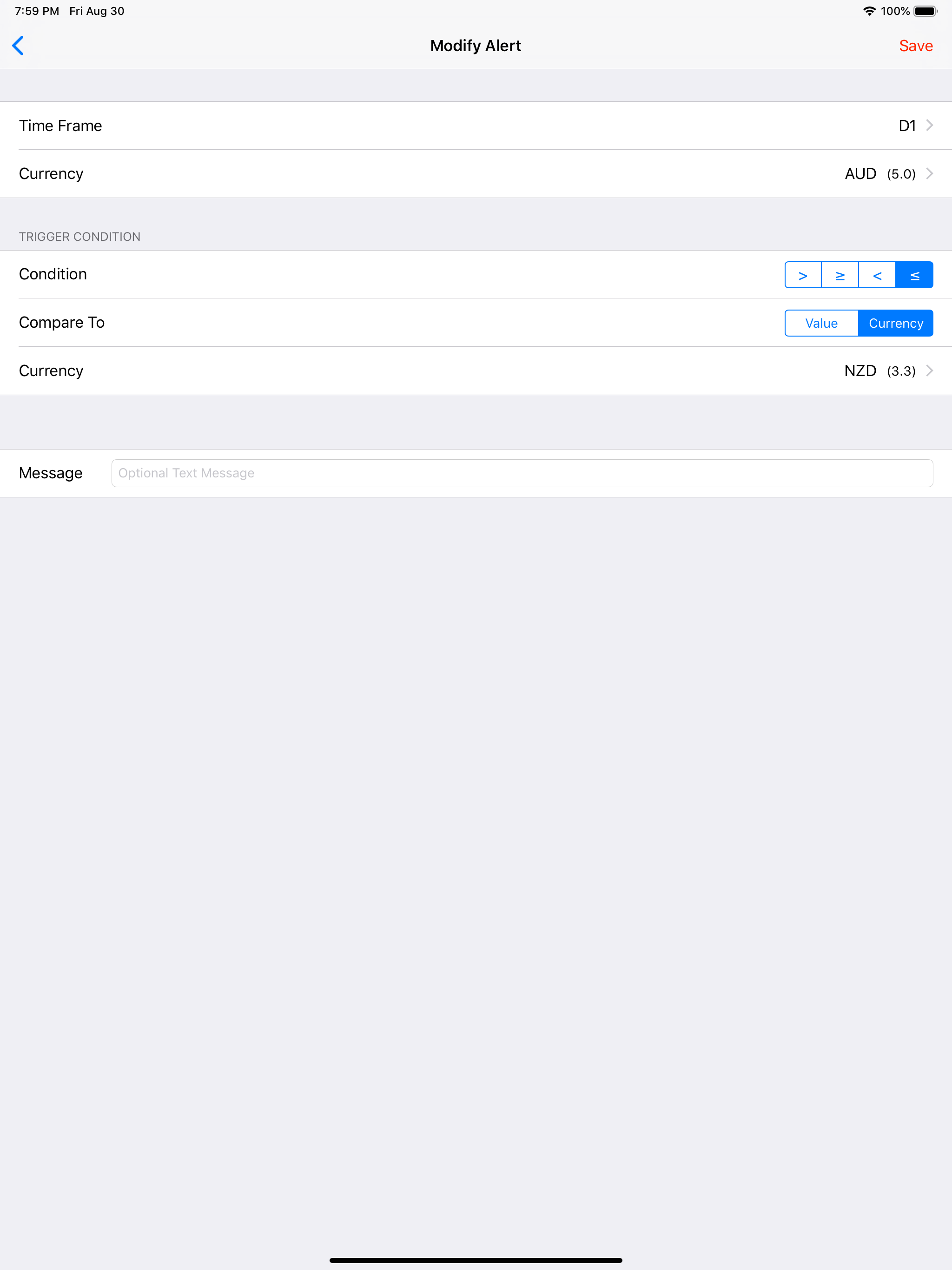Image resolution: width=952 pixels, height=1270 pixels.
Task: Focus the Optional Text Message field
Action: coord(522,473)
